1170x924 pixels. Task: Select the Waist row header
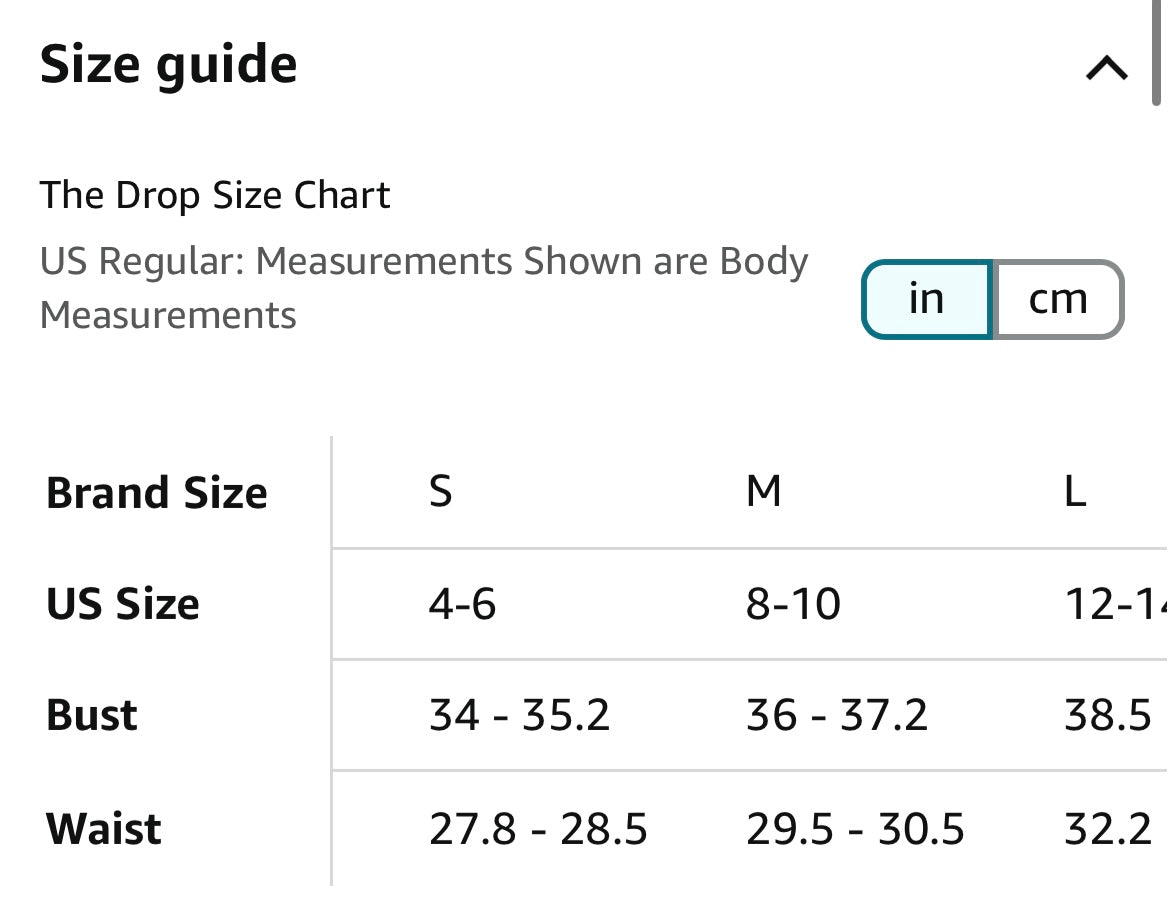[x=104, y=829]
